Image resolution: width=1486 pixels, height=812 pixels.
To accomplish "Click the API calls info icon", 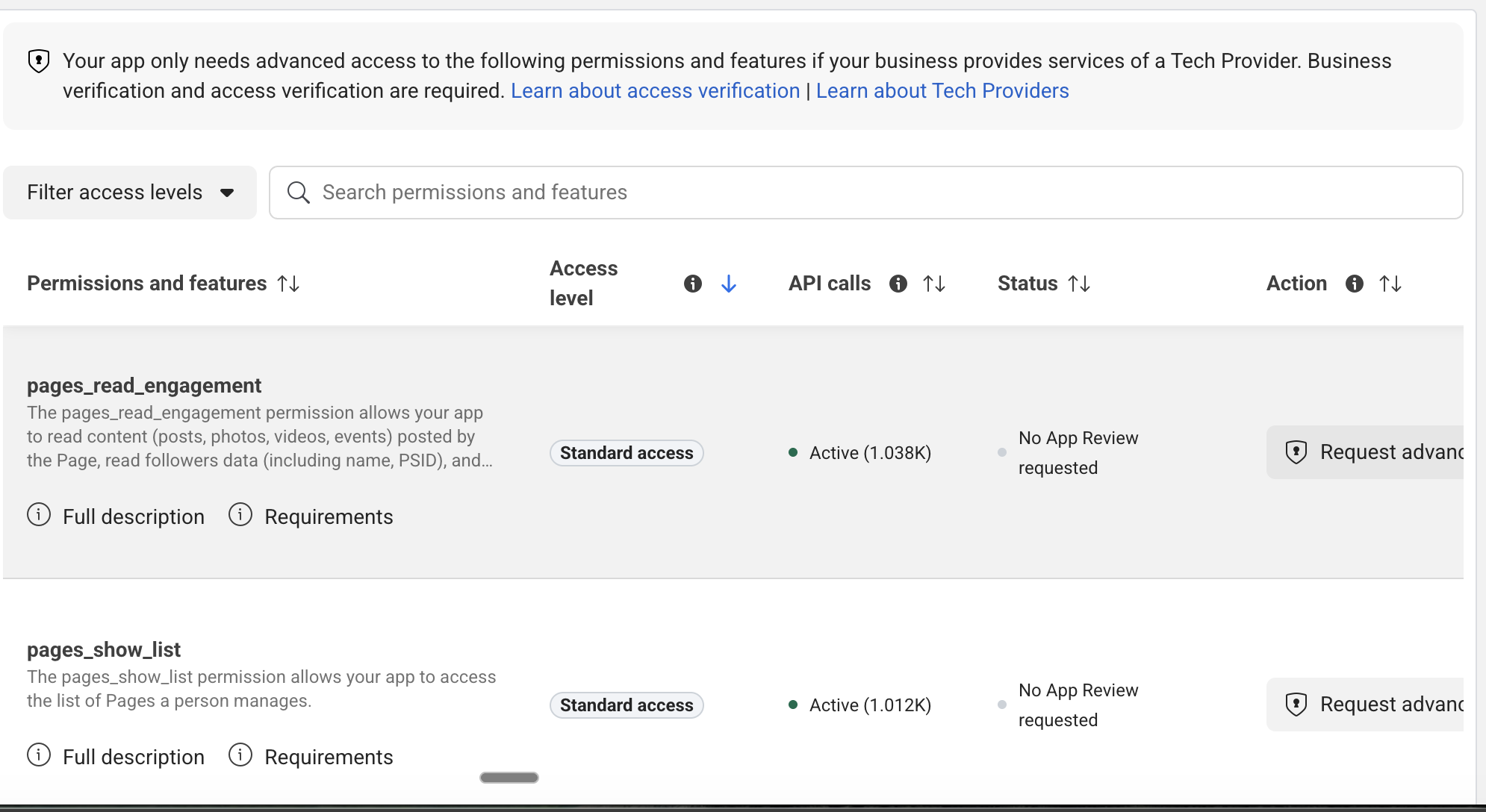I will coord(898,284).
